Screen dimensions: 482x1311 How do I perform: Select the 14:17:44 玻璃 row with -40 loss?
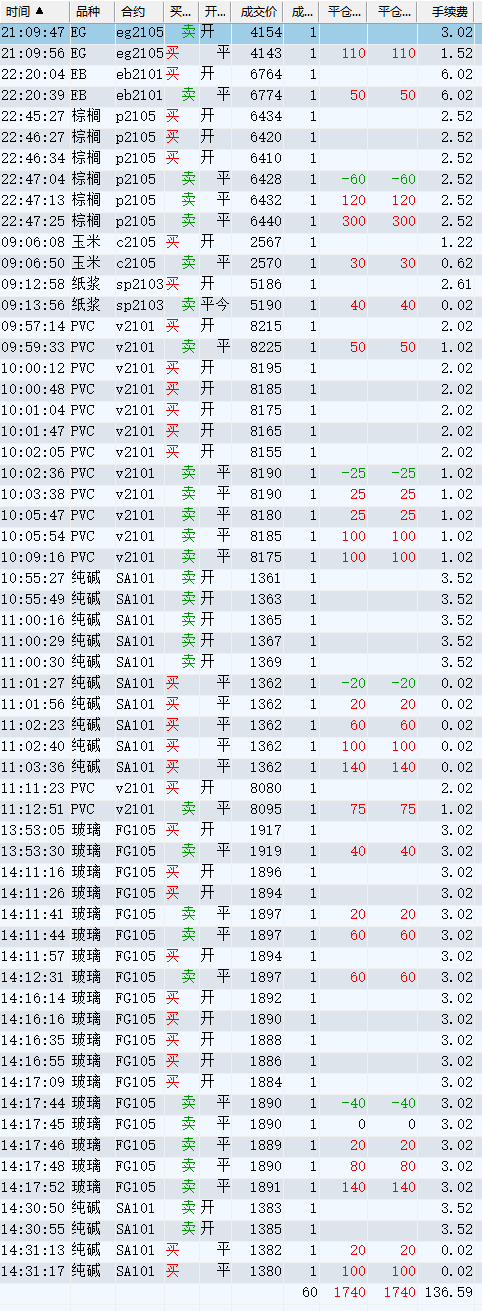pos(241,1103)
